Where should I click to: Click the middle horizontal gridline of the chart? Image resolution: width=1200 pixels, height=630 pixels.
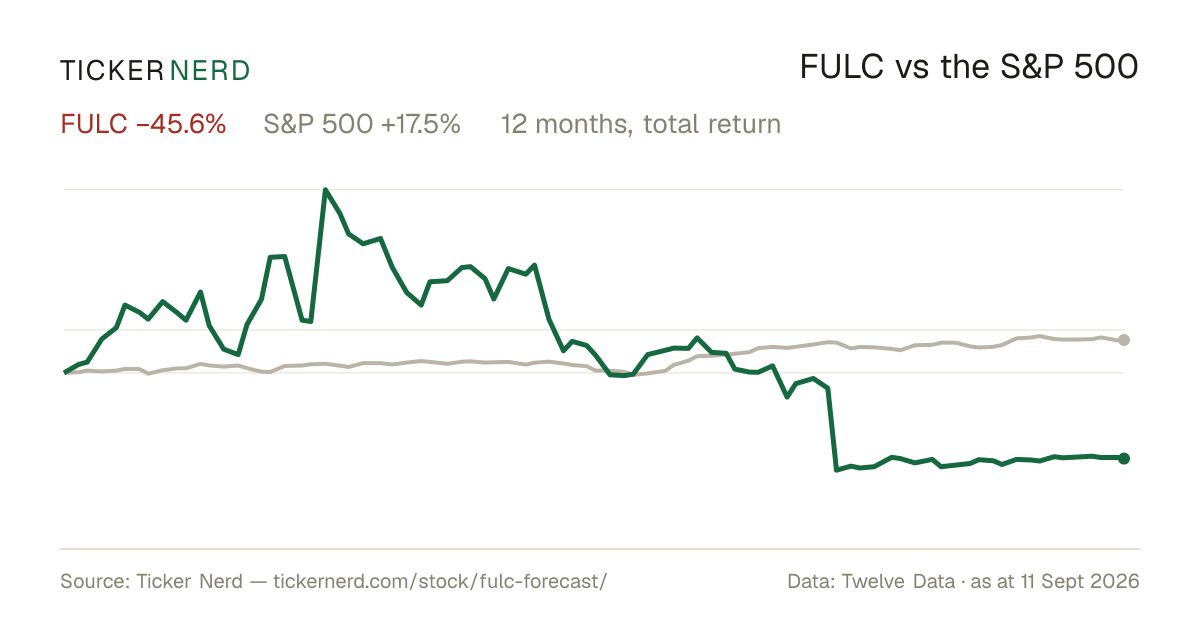(x=594, y=329)
